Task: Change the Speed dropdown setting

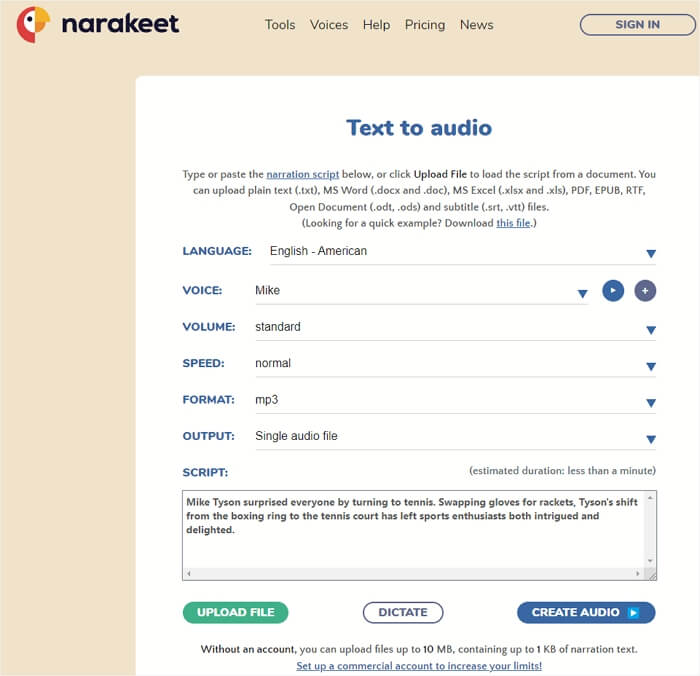Action: coord(650,366)
